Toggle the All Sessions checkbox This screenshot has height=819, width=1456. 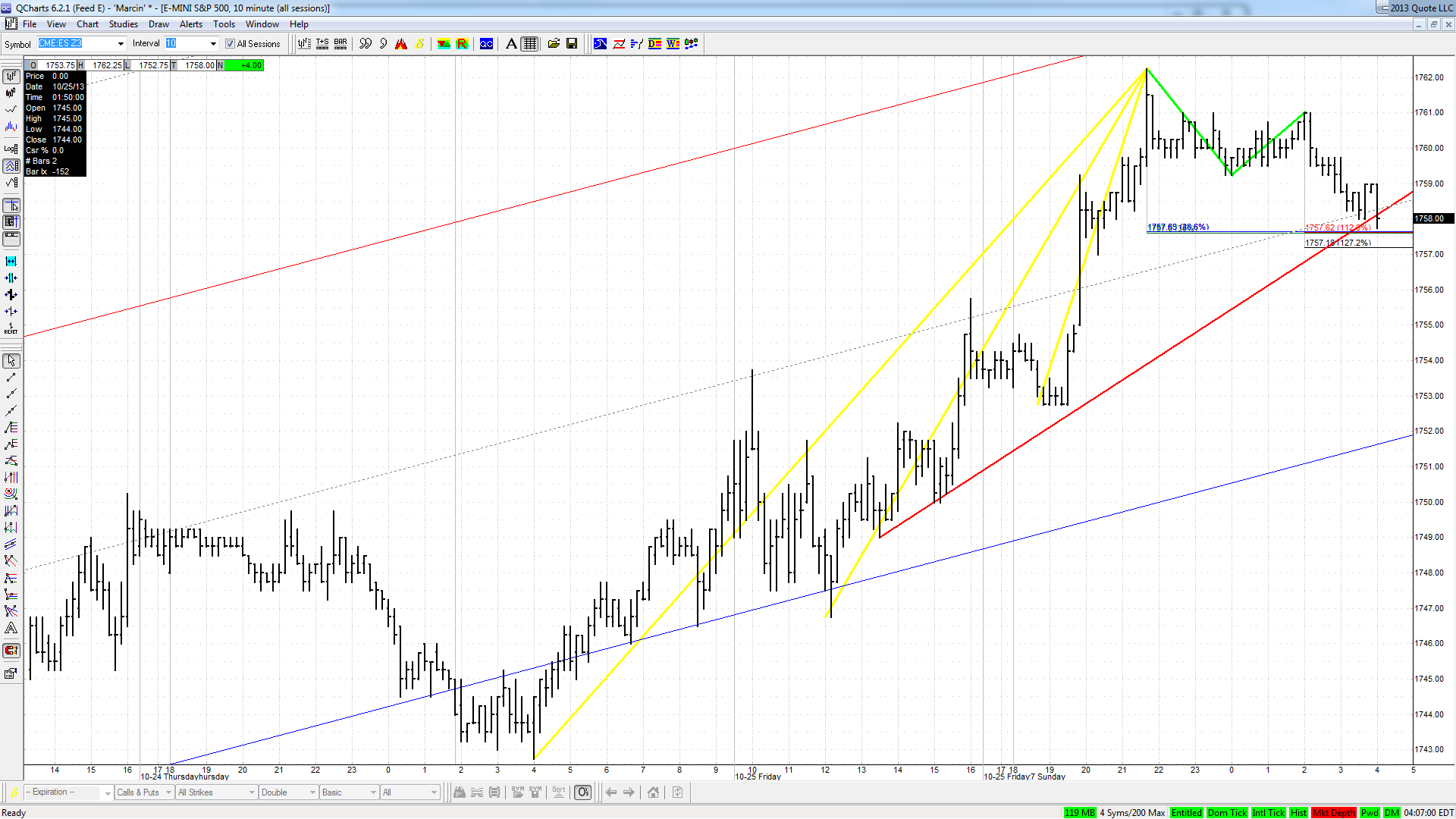(230, 44)
